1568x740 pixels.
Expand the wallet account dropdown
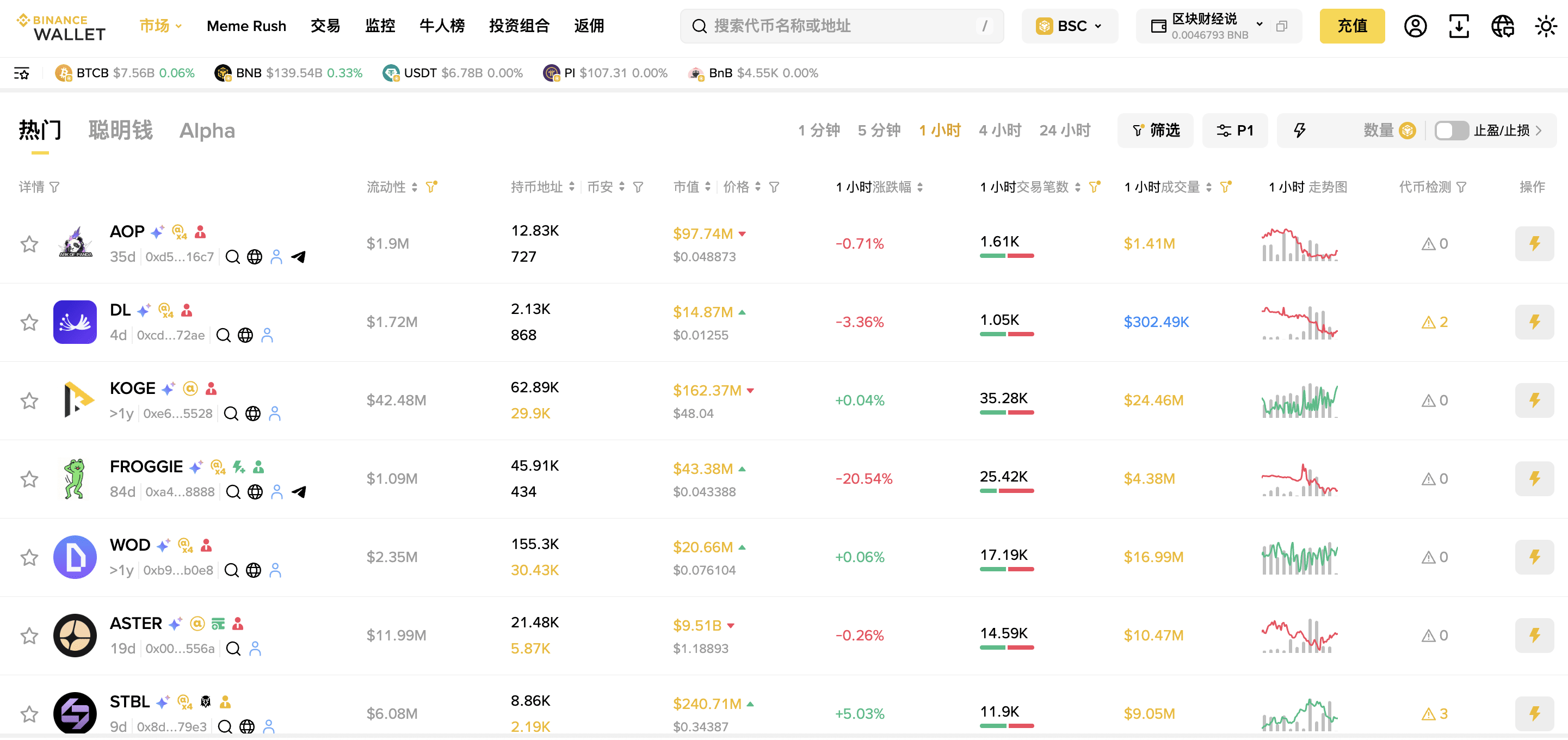(x=1260, y=25)
